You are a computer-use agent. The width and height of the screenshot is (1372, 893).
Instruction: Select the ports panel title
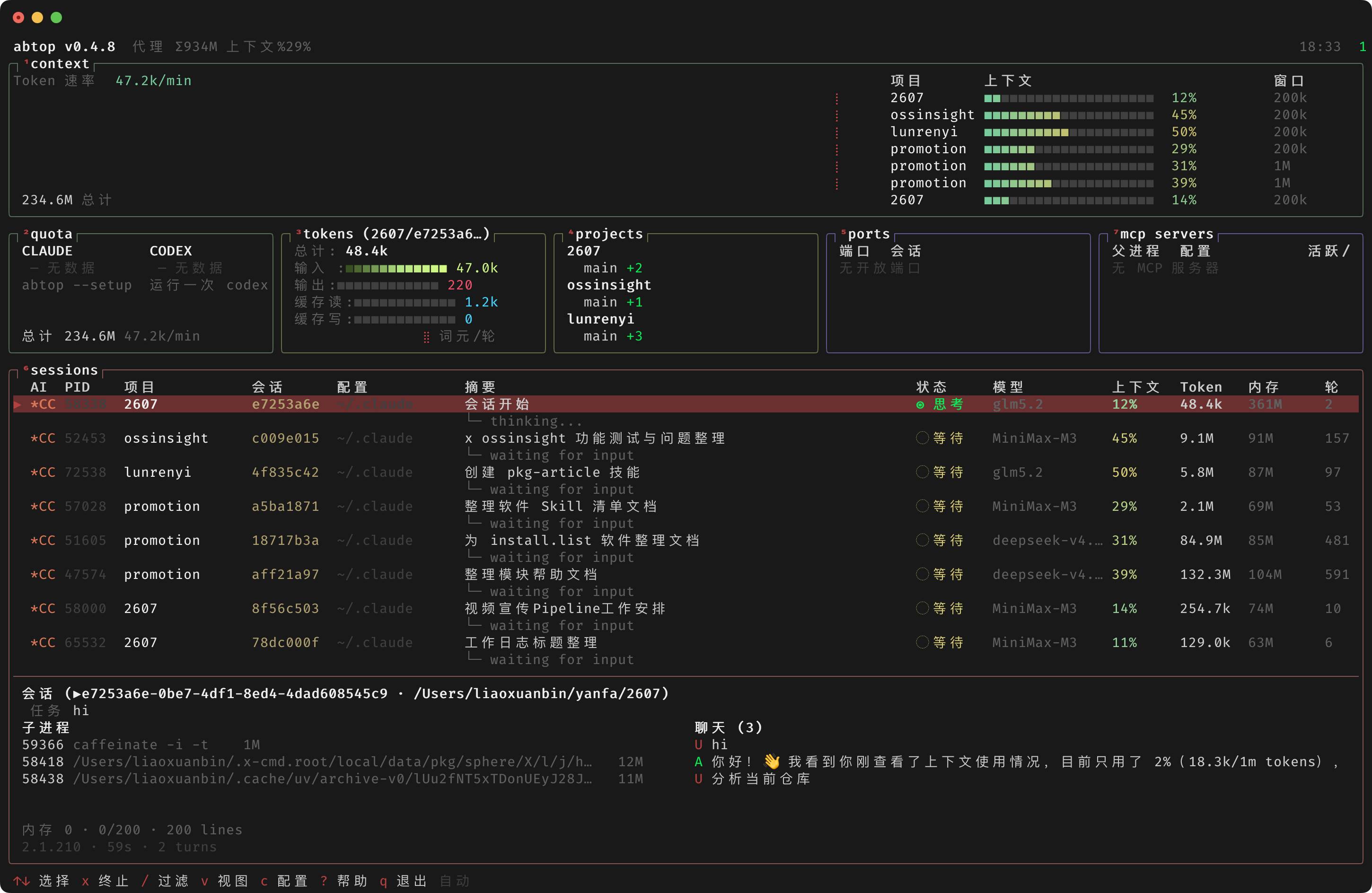[869, 234]
